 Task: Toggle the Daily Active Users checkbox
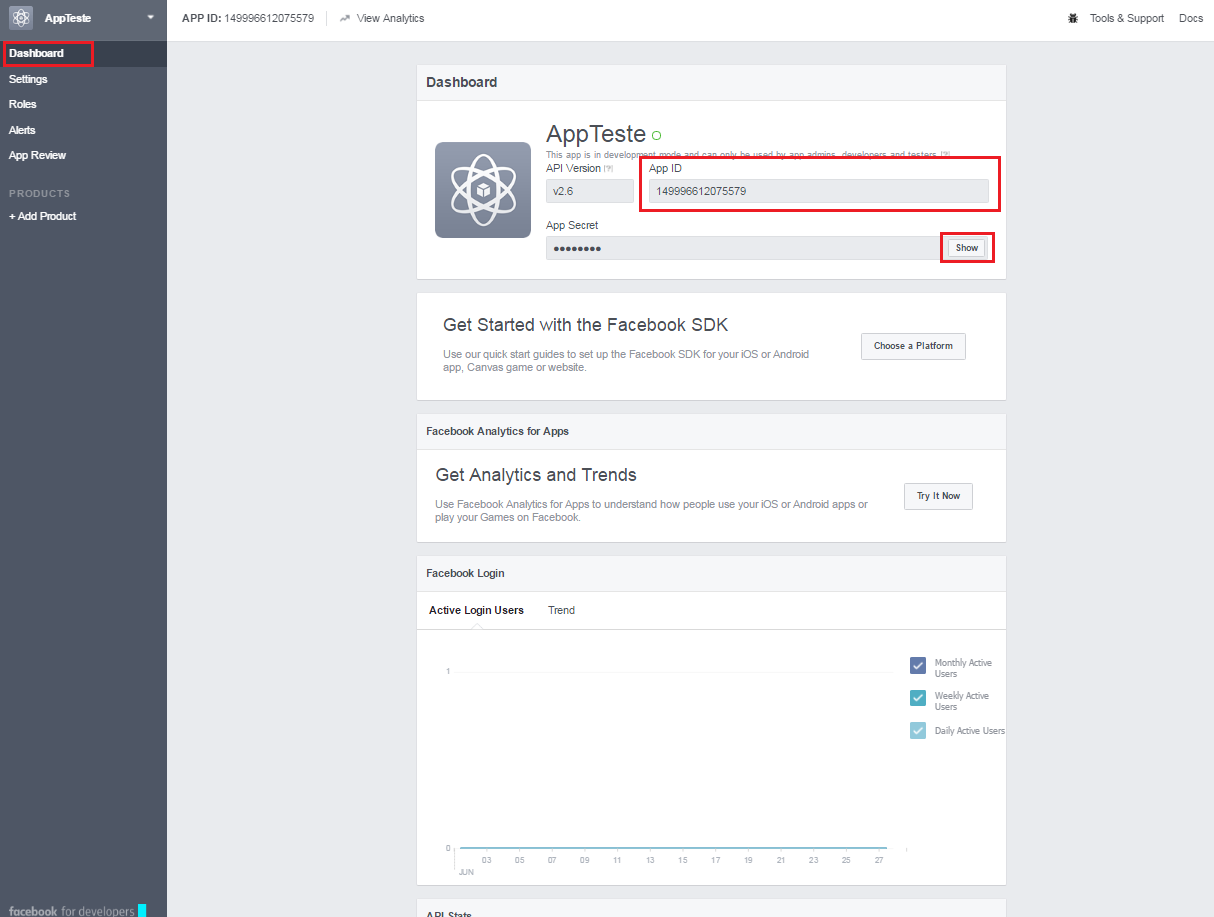coord(918,731)
